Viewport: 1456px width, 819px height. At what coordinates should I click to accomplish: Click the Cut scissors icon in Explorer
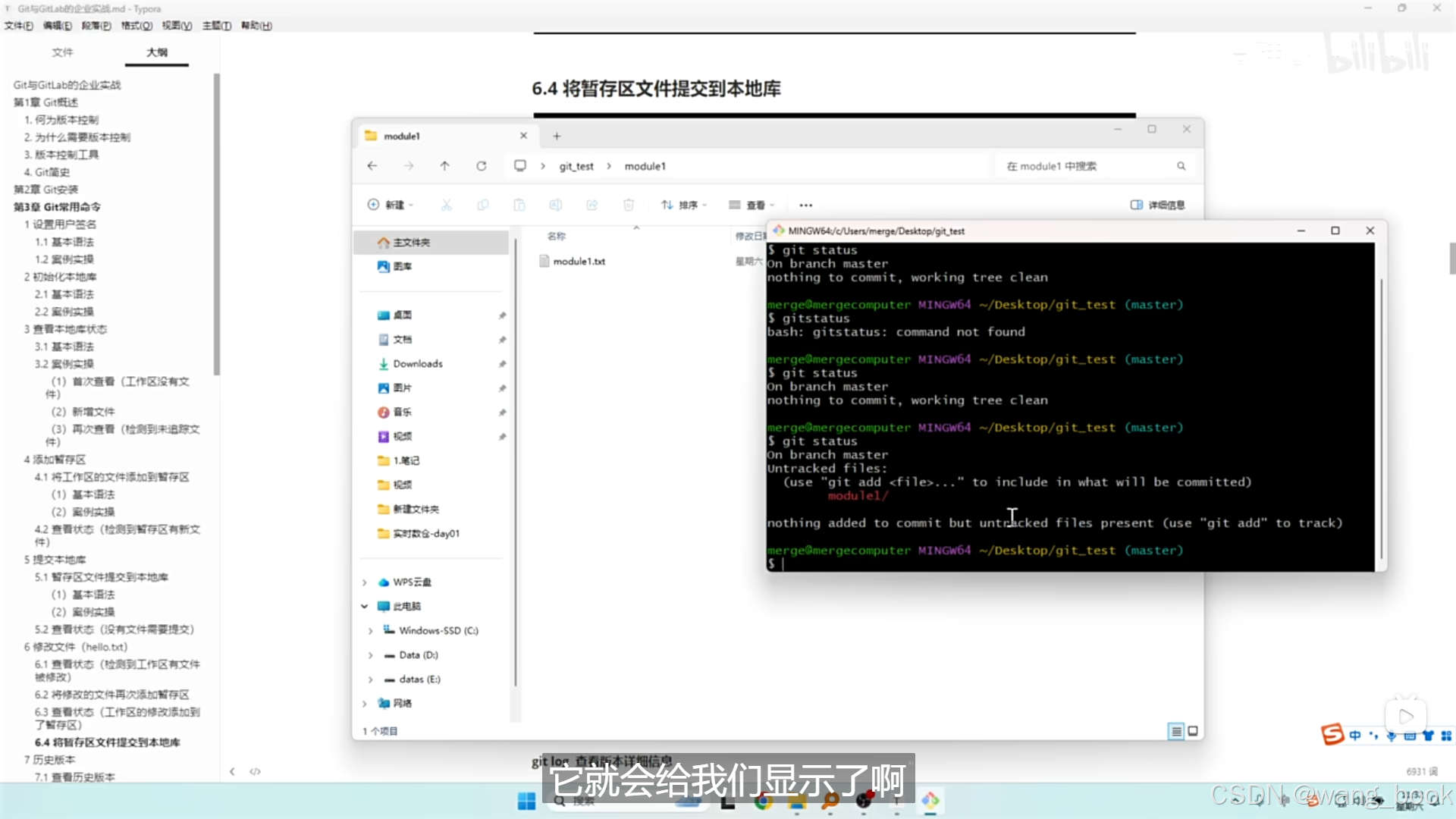[x=447, y=205]
